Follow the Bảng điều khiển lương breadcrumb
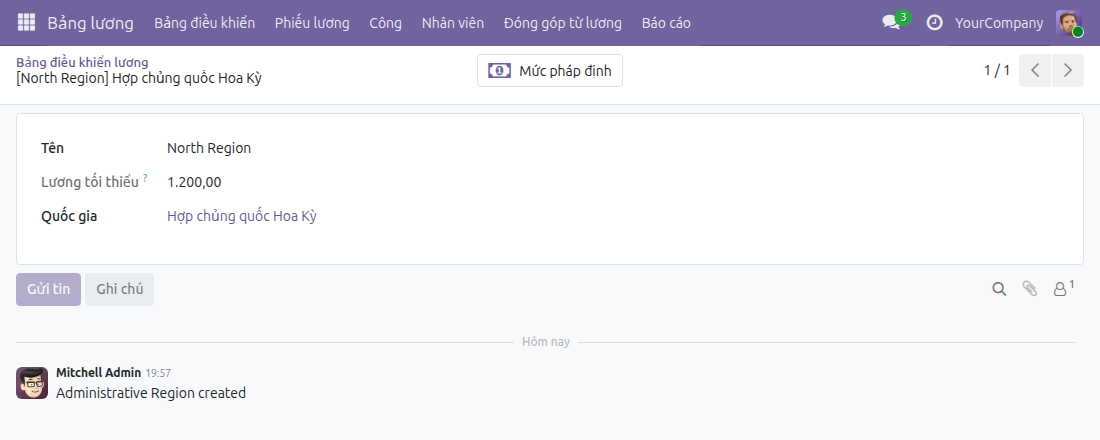This screenshot has width=1100, height=440. (x=82, y=62)
